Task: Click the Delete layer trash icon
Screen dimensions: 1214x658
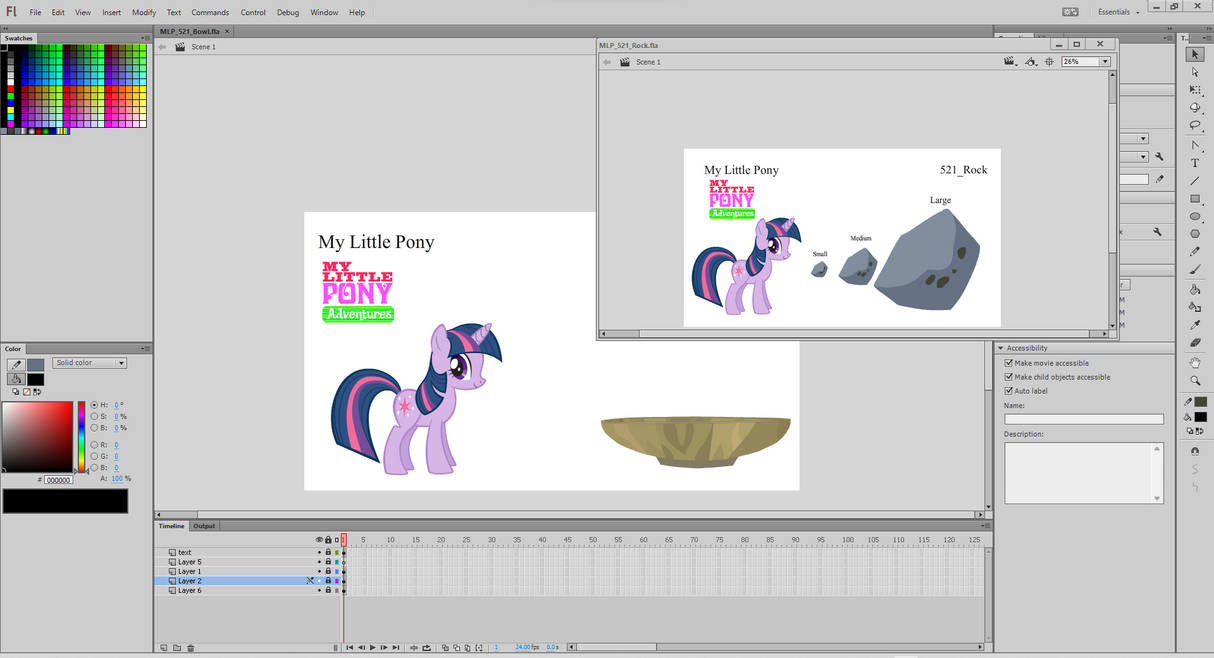Action: pos(190,648)
